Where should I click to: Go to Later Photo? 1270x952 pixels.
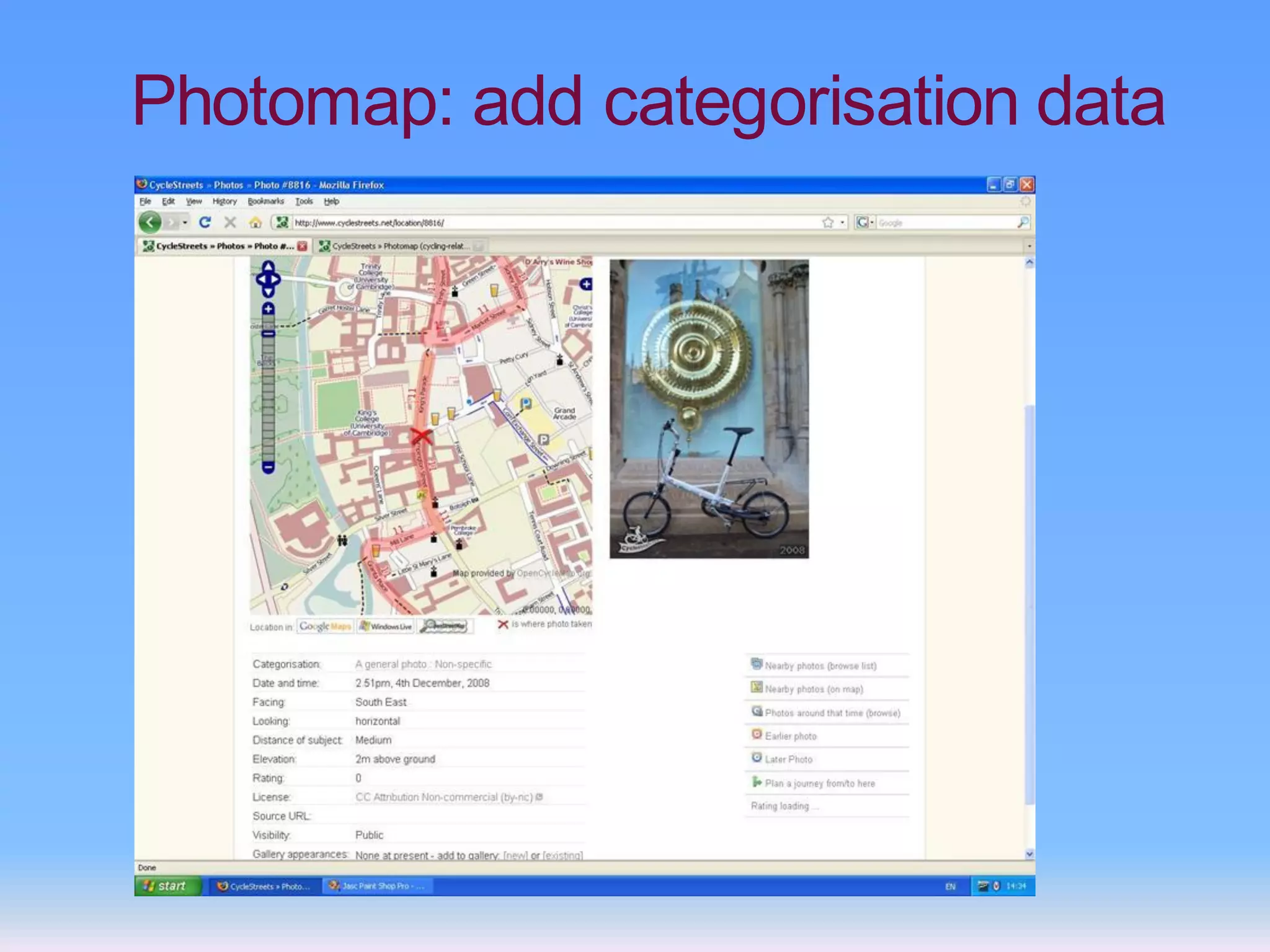tap(788, 759)
